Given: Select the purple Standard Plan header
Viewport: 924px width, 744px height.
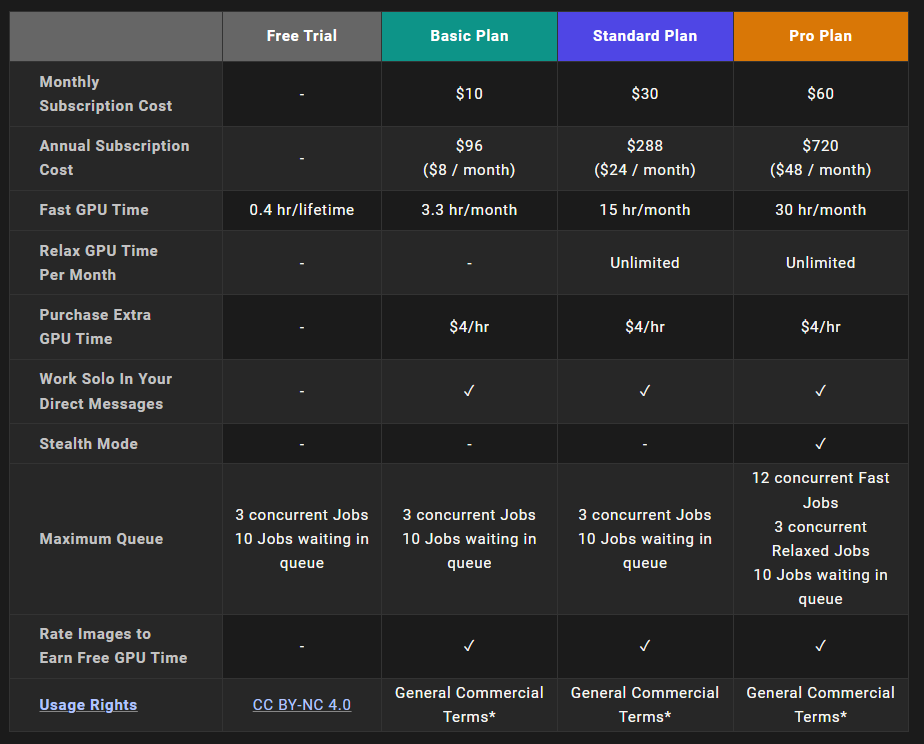Looking at the screenshot, I should tap(645, 36).
